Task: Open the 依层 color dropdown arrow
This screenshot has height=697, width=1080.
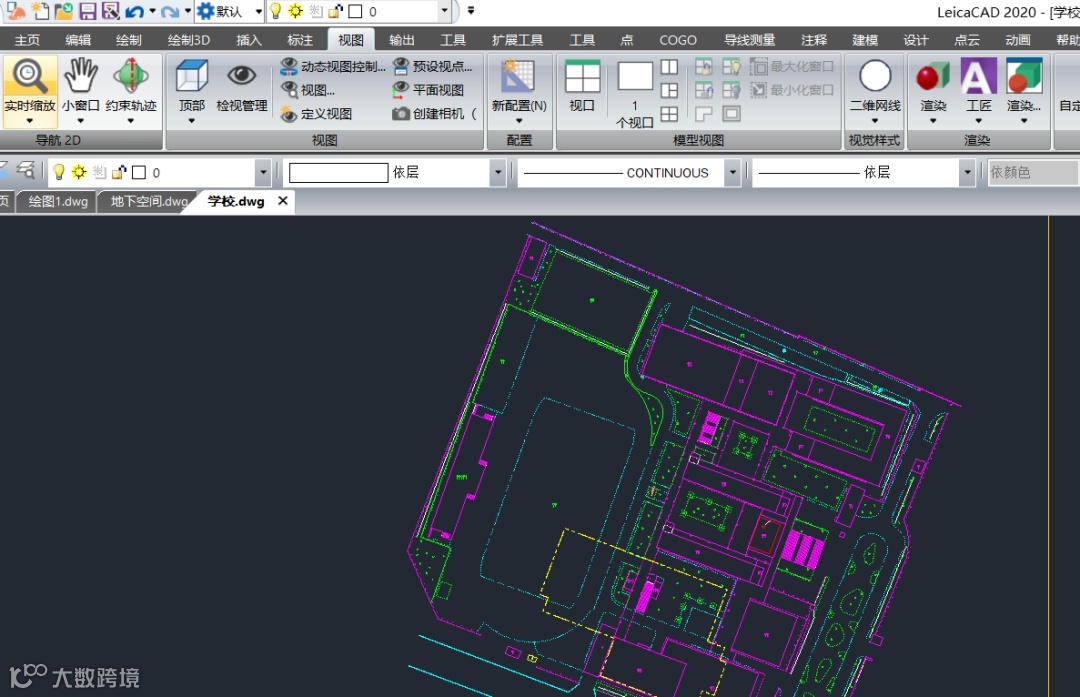Action: (497, 172)
